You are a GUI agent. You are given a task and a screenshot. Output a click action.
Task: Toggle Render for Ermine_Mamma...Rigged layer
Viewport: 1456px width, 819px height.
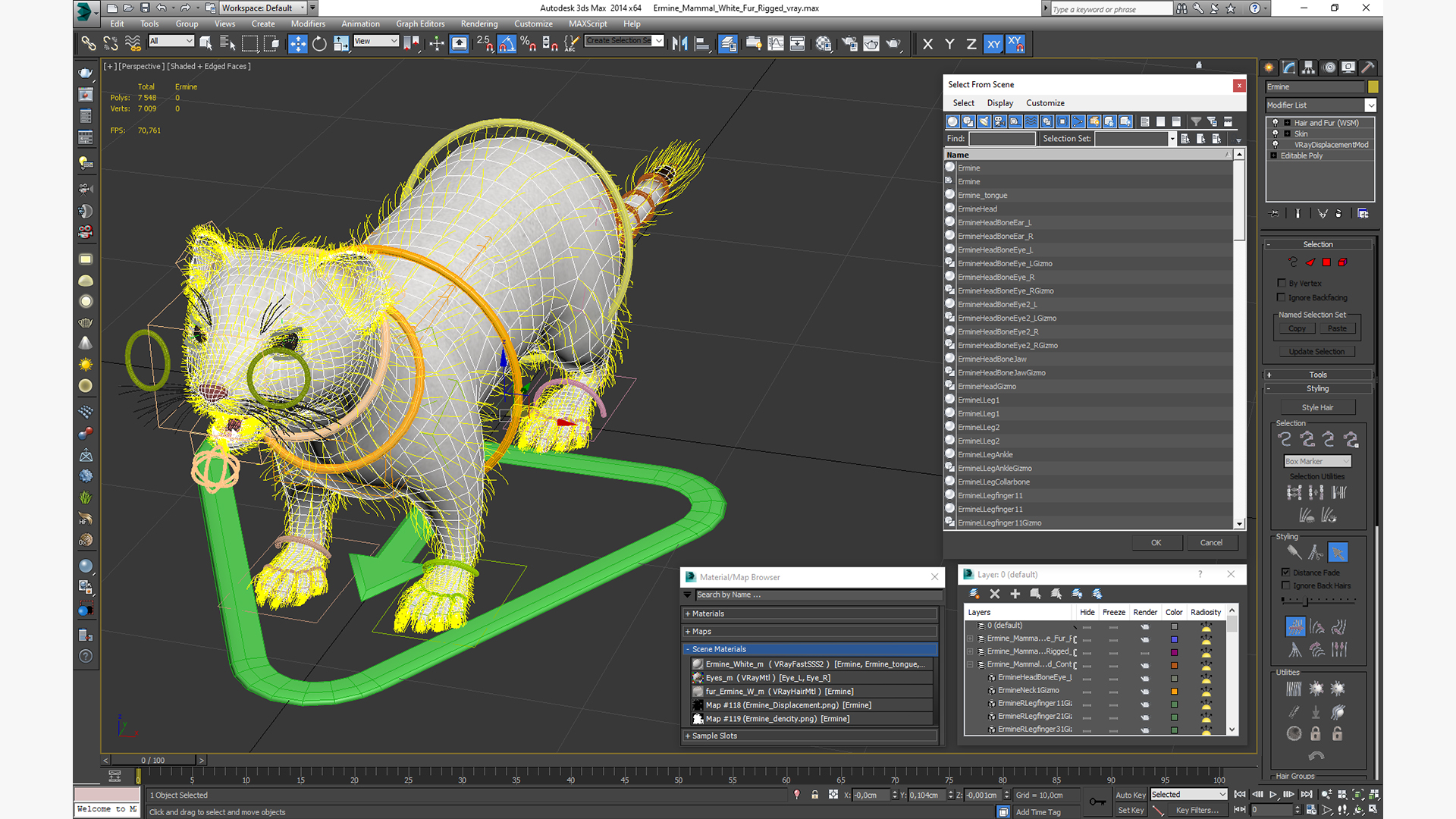pyautogui.click(x=1145, y=652)
